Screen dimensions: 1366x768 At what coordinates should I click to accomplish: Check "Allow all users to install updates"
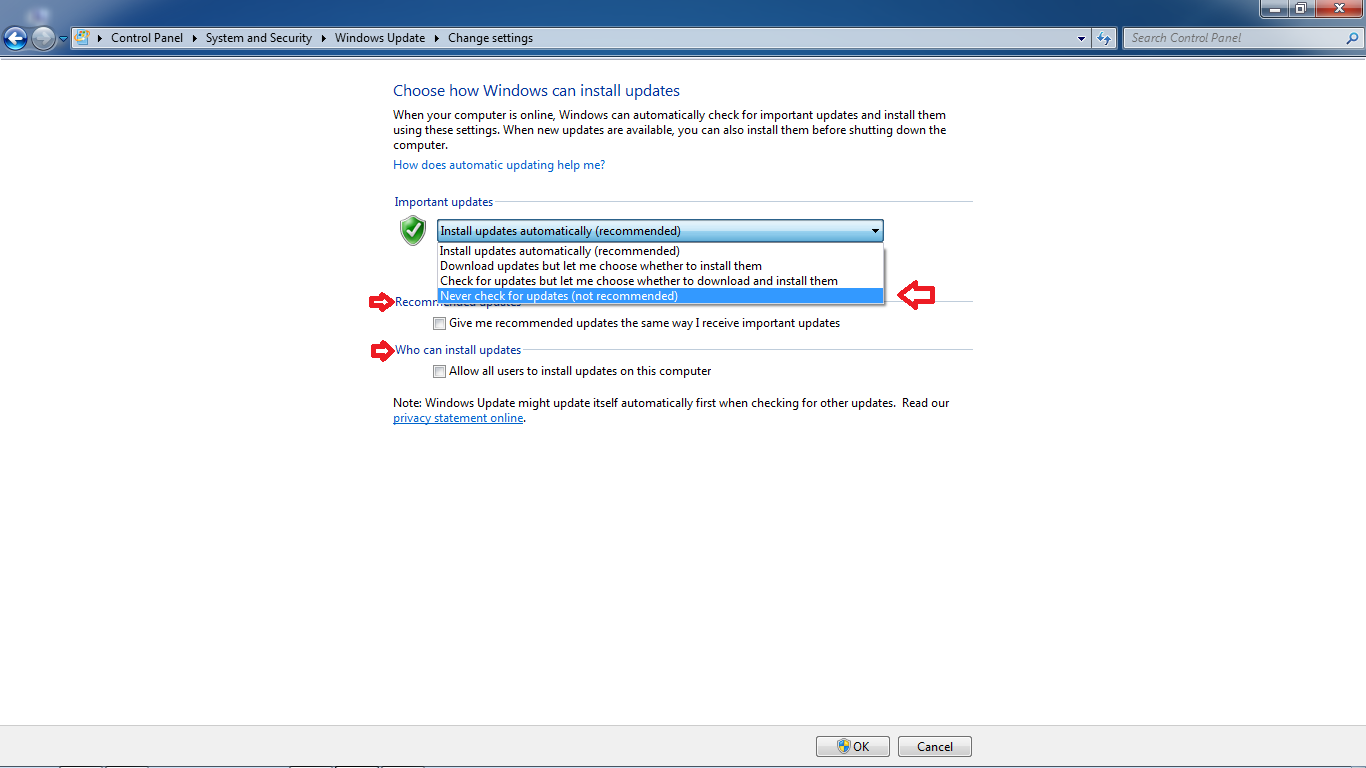[439, 371]
